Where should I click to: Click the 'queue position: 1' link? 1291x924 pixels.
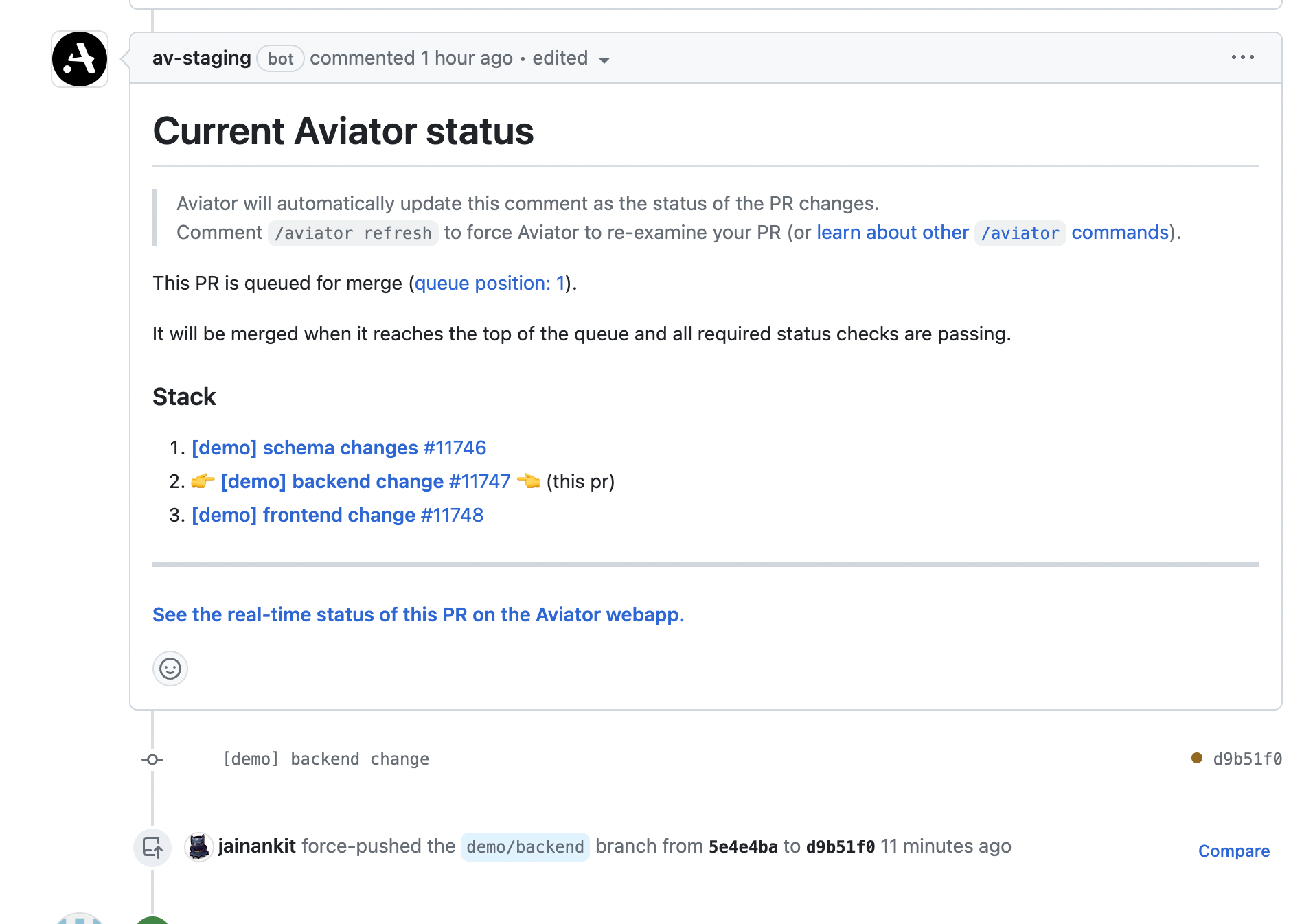click(489, 284)
